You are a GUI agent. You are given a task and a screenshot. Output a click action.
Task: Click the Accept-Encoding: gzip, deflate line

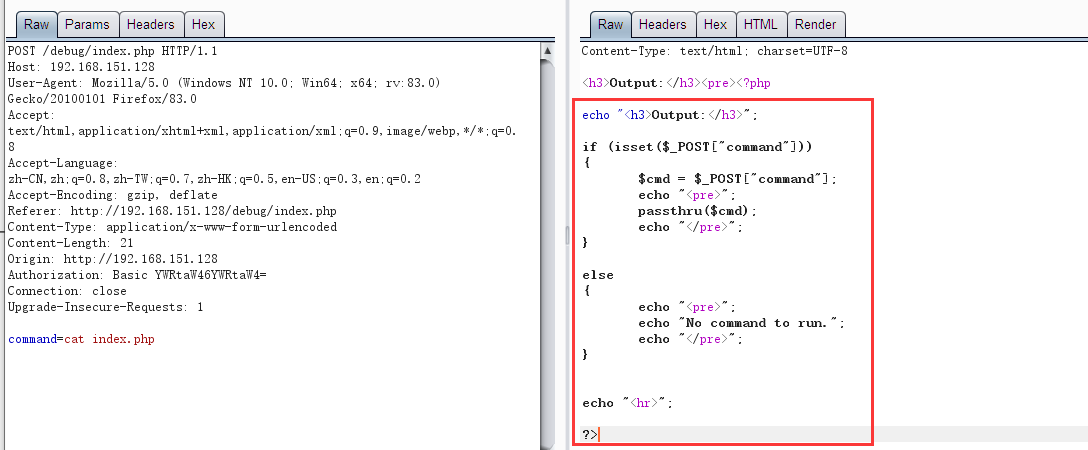[112, 195]
